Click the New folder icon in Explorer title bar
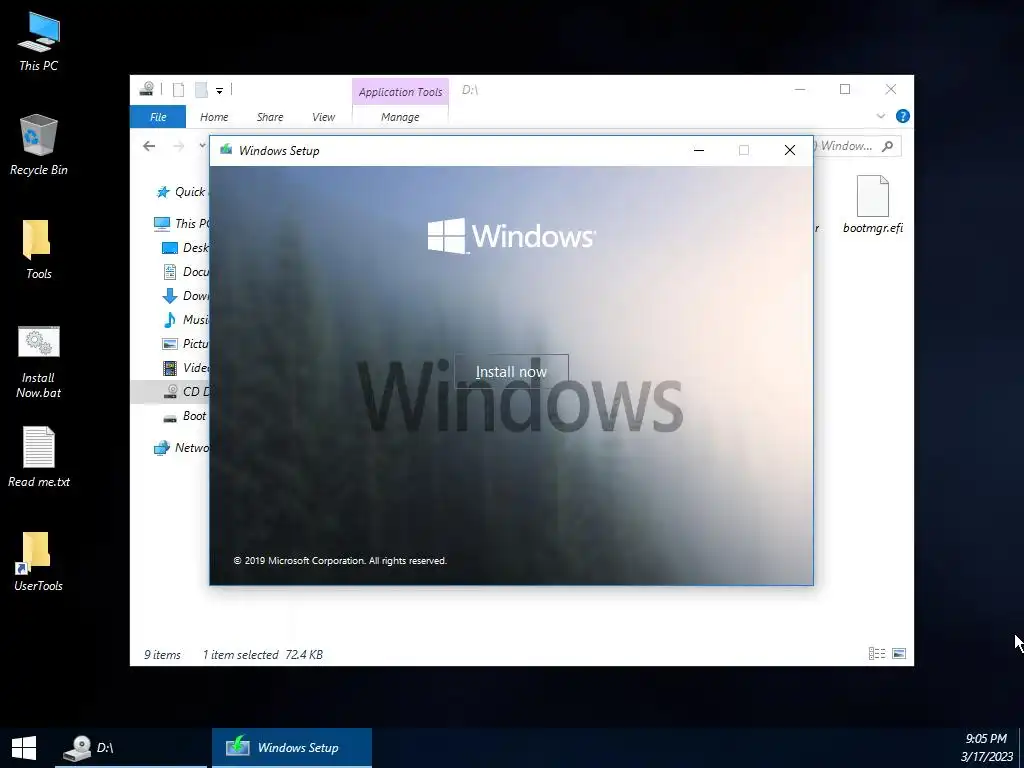This screenshot has width=1024, height=768. pos(201,90)
